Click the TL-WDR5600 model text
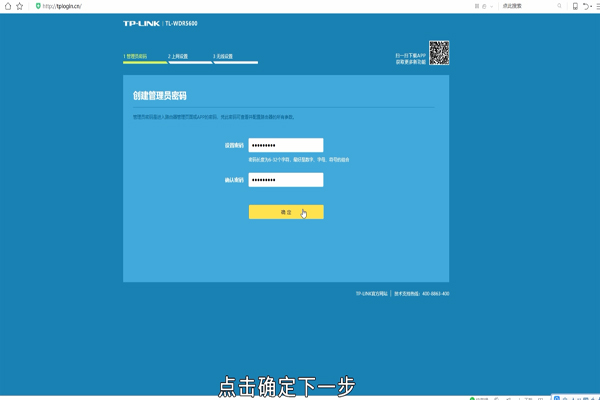The image size is (600, 400). (x=181, y=24)
